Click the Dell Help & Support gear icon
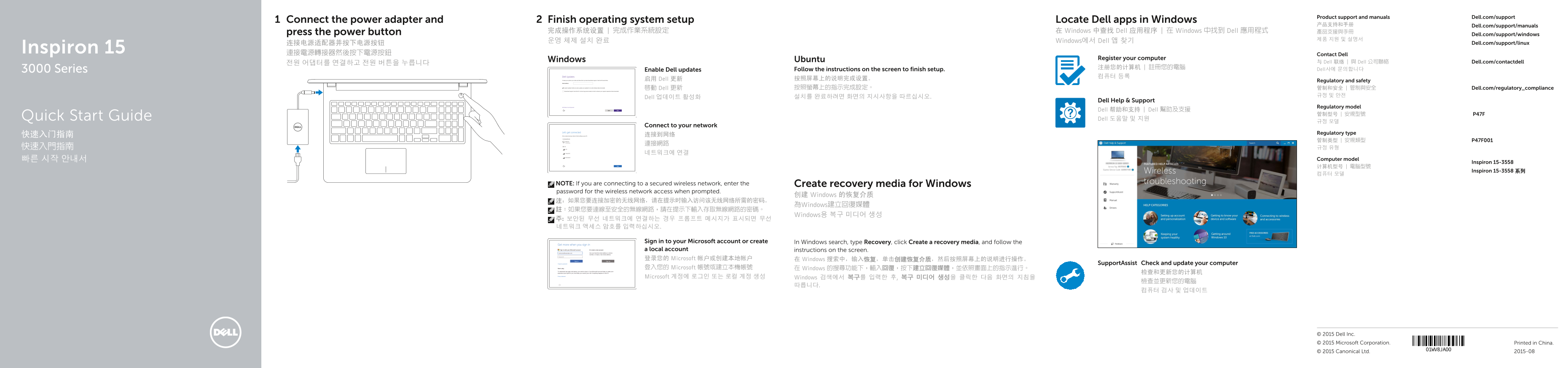The width and height of the screenshot is (1568, 368). (x=1070, y=112)
